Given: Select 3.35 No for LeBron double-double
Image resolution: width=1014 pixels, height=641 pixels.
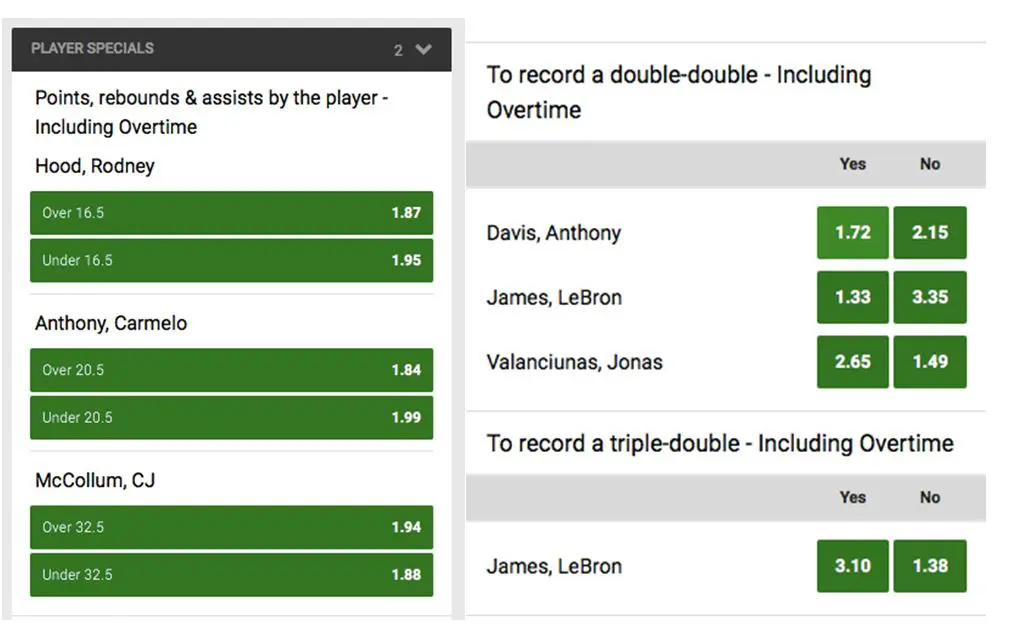Looking at the screenshot, I should [930, 297].
